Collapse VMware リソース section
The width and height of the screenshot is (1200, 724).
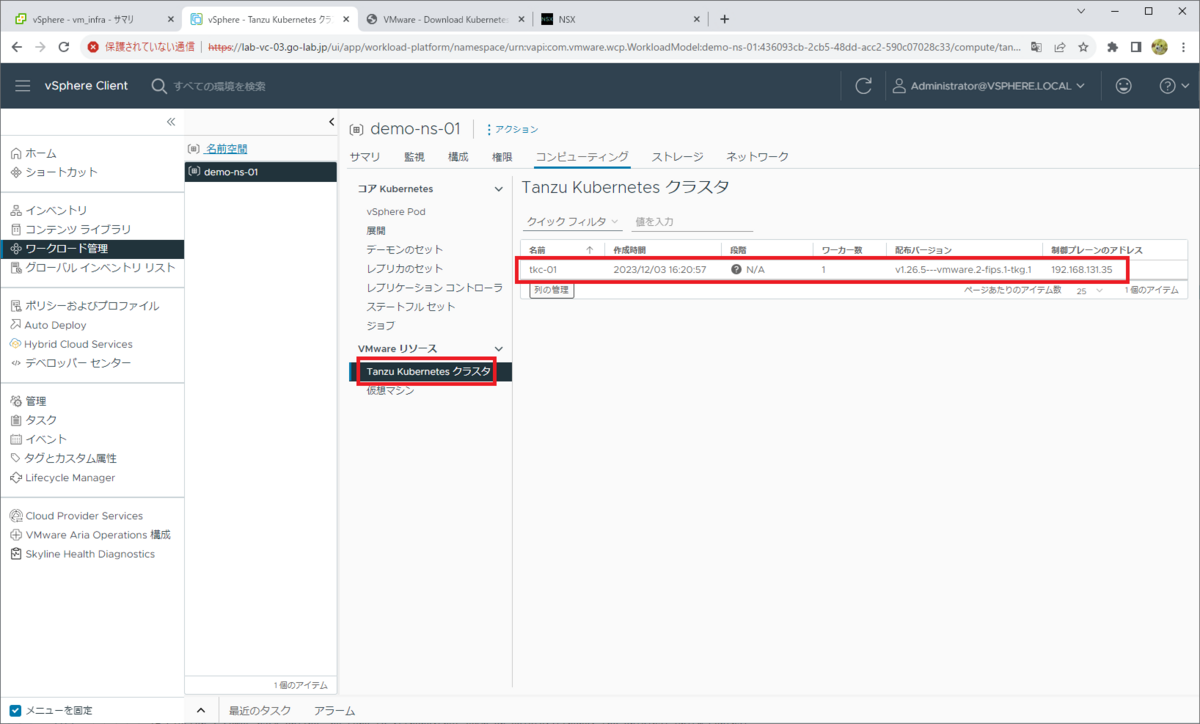point(499,348)
